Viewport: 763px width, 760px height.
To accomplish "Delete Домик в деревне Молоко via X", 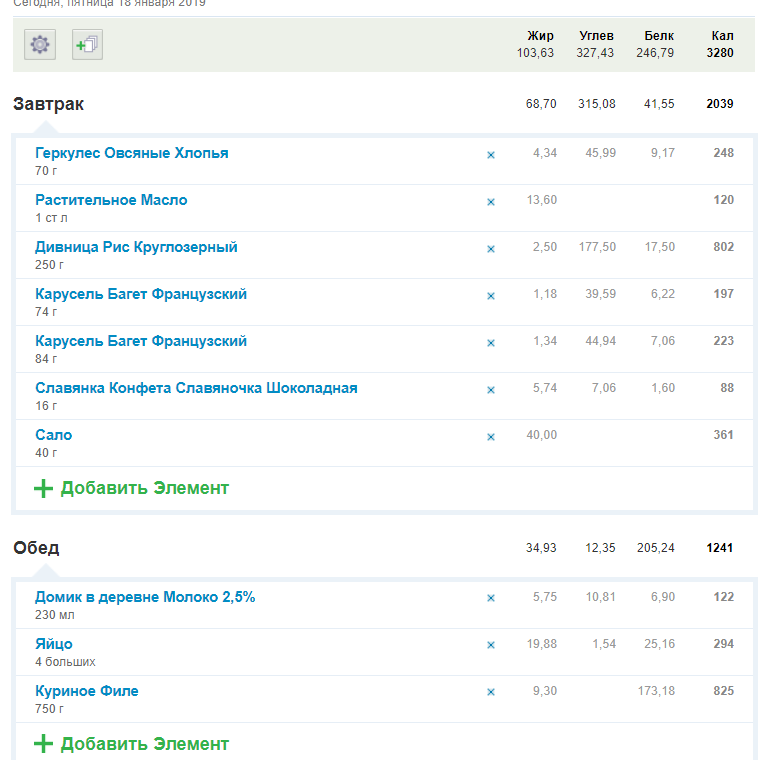I will tap(490, 599).
